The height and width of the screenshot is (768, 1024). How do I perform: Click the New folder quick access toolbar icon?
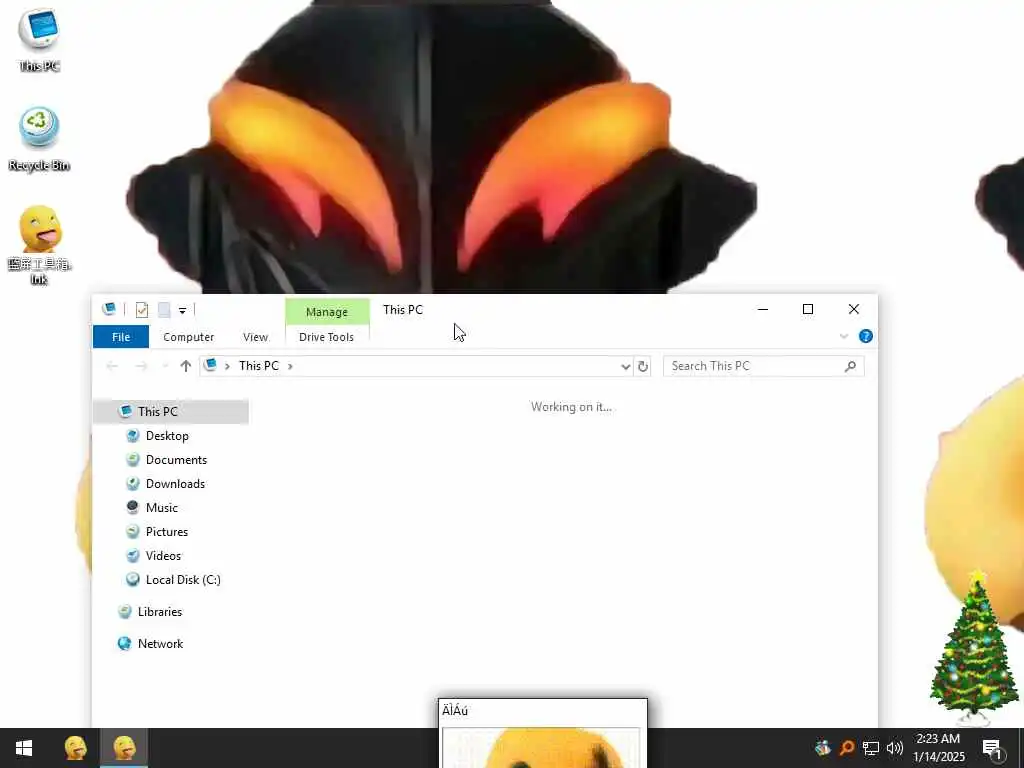pyautogui.click(x=164, y=310)
